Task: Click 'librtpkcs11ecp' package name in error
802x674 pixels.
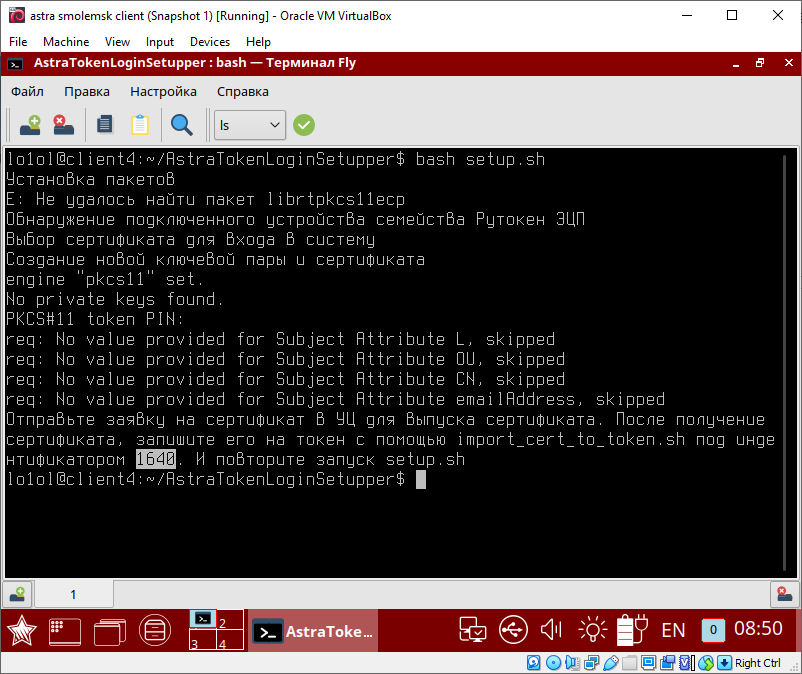Action: click(336, 199)
